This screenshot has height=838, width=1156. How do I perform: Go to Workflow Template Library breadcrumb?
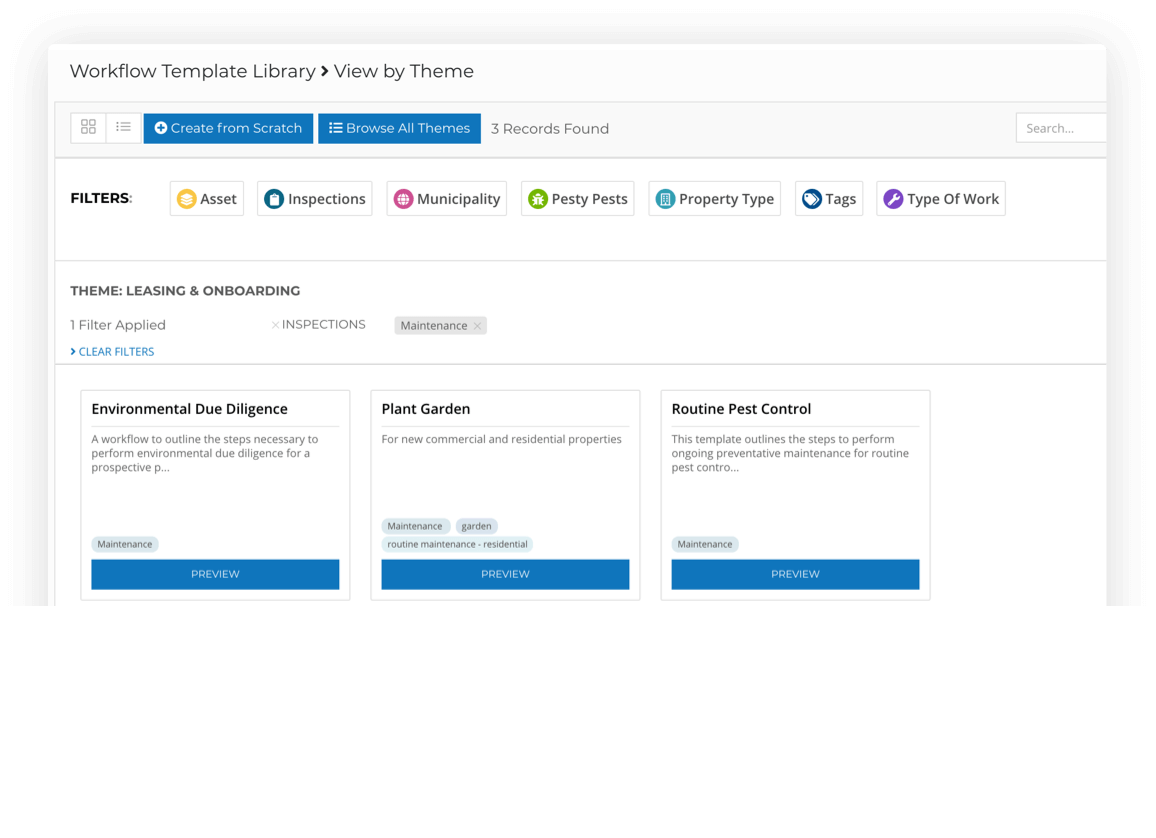point(192,71)
